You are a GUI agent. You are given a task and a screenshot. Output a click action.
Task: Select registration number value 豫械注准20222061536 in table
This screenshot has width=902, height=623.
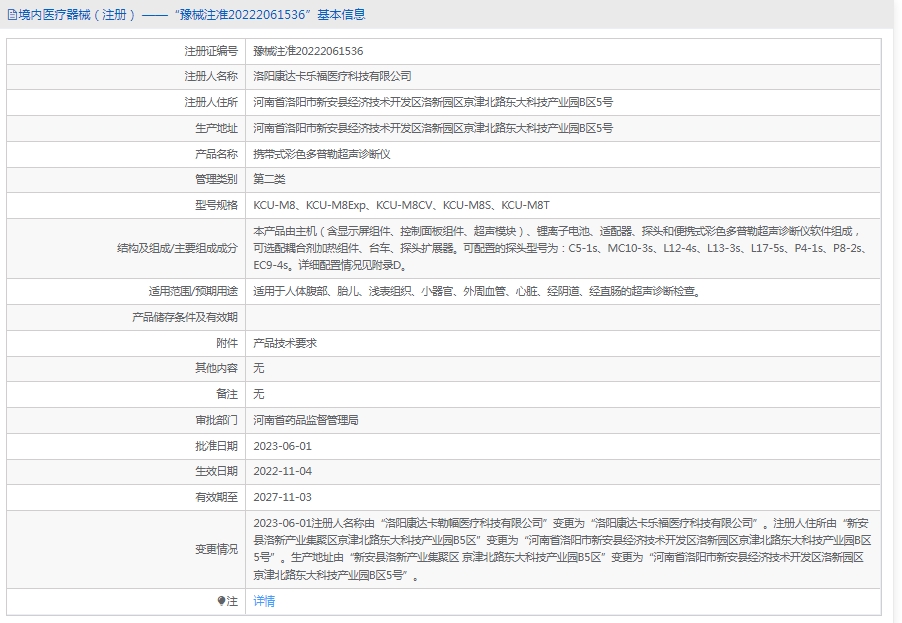point(308,51)
